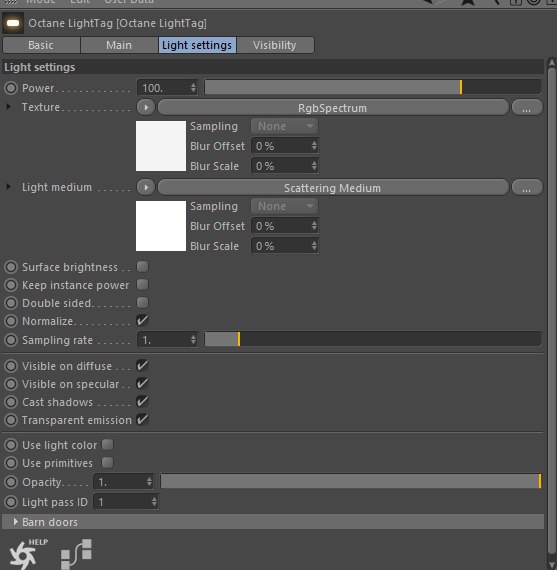557x570 pixels.
Task: Click the Octane LightTag header icon
Action: click(x=13, y=23)
